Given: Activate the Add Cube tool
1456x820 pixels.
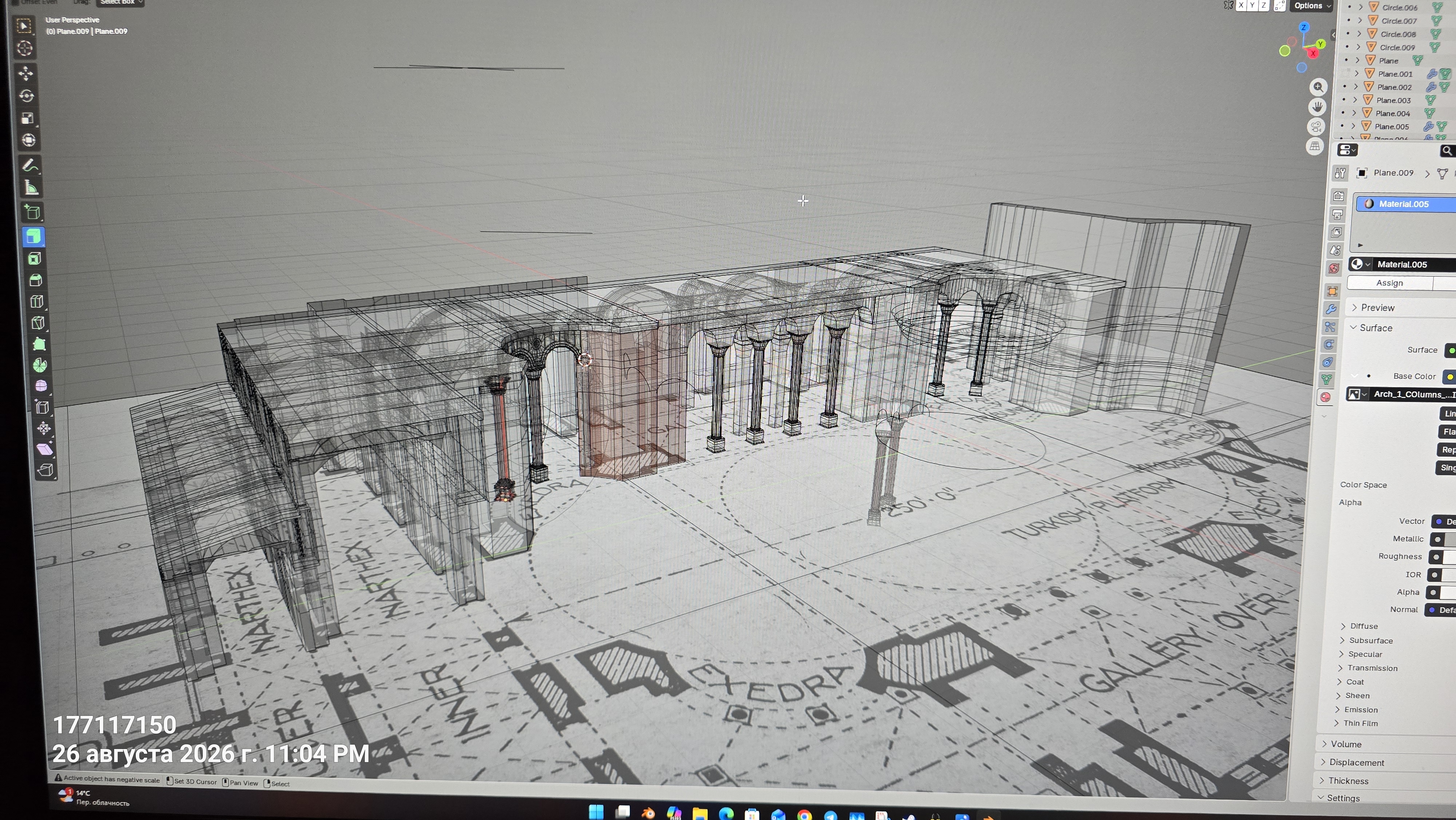Looking at the screenshot, I should (x=33, y=212).
